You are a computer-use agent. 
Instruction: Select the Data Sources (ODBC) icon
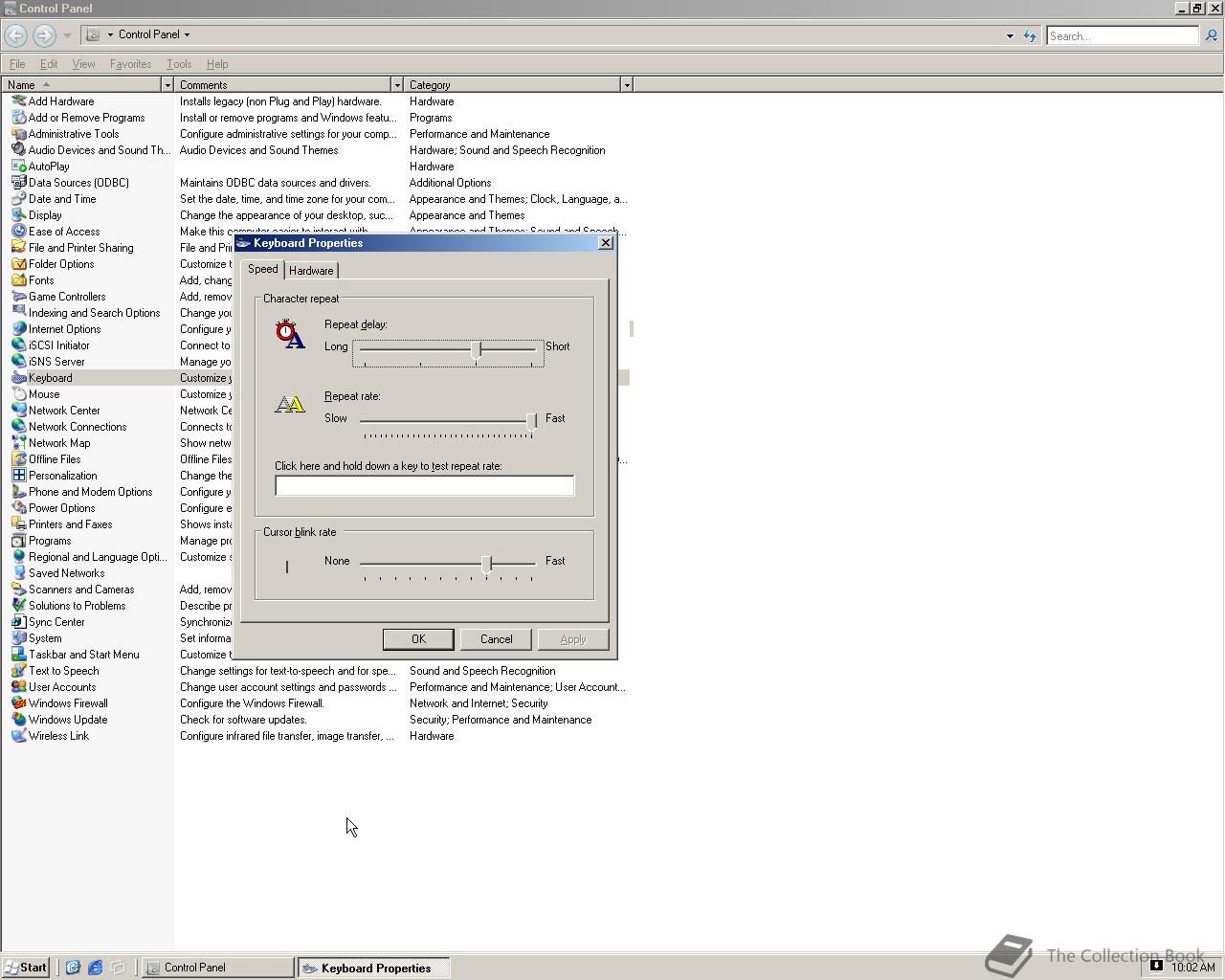18,183
